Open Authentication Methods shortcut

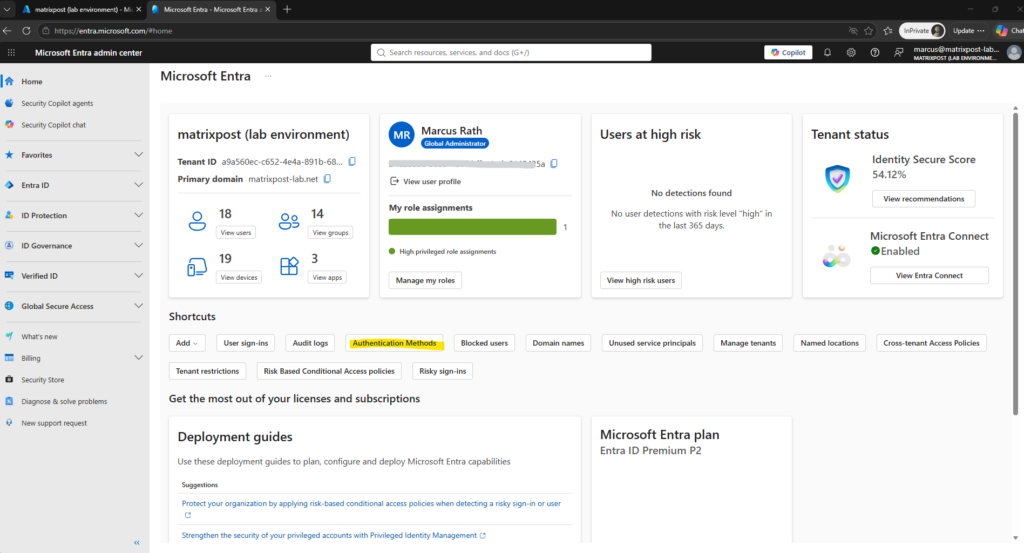[x=394, y=343]
